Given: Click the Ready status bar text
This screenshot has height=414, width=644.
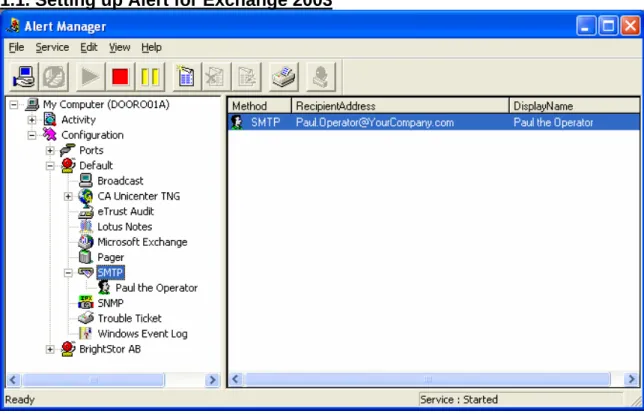Looking at the screenshot, I should tap(20, 399).
